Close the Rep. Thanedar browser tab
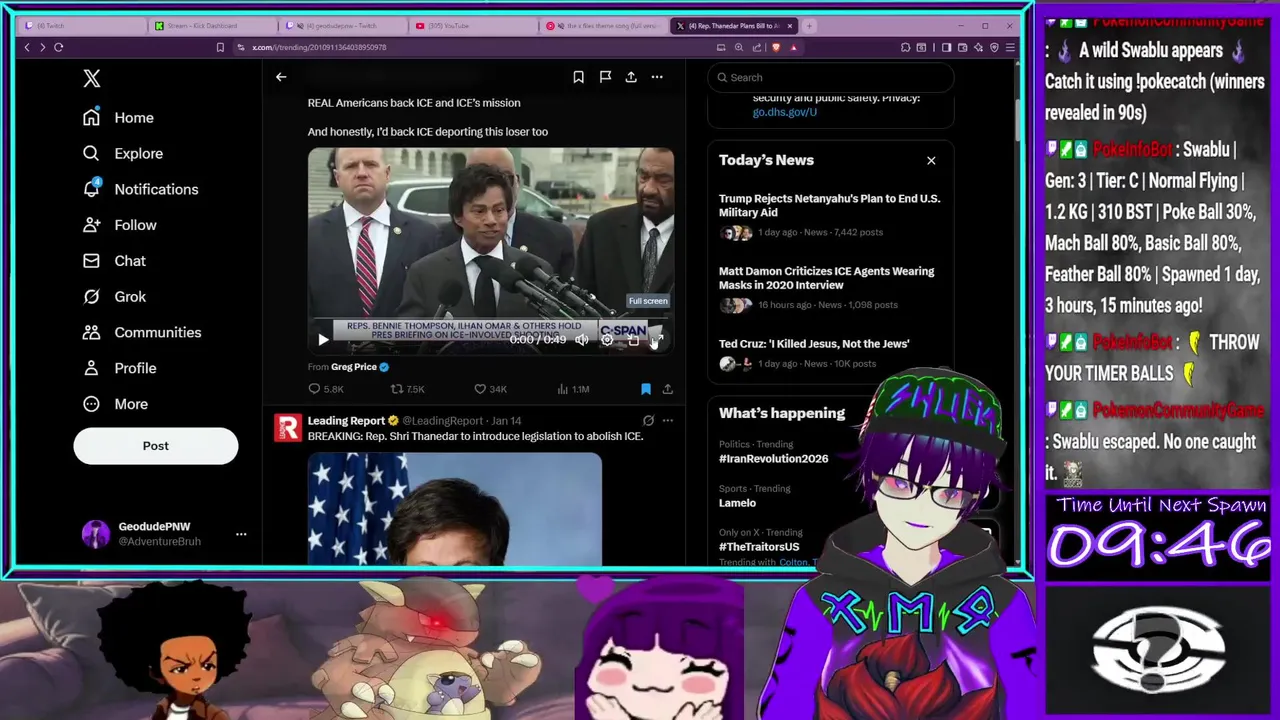 tap(790, 26)
